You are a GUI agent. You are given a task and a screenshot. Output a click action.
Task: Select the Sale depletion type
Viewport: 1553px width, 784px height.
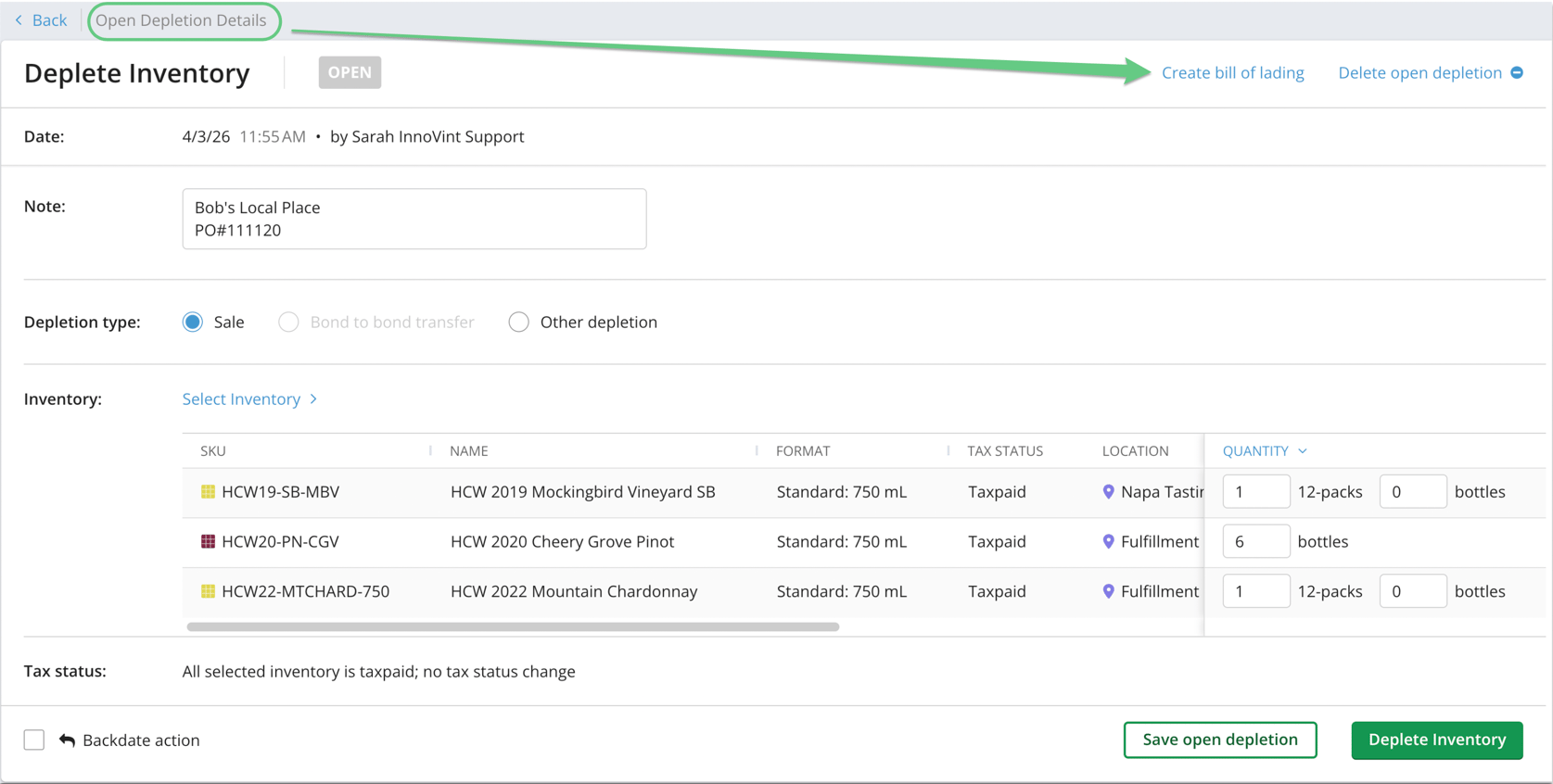193,322
